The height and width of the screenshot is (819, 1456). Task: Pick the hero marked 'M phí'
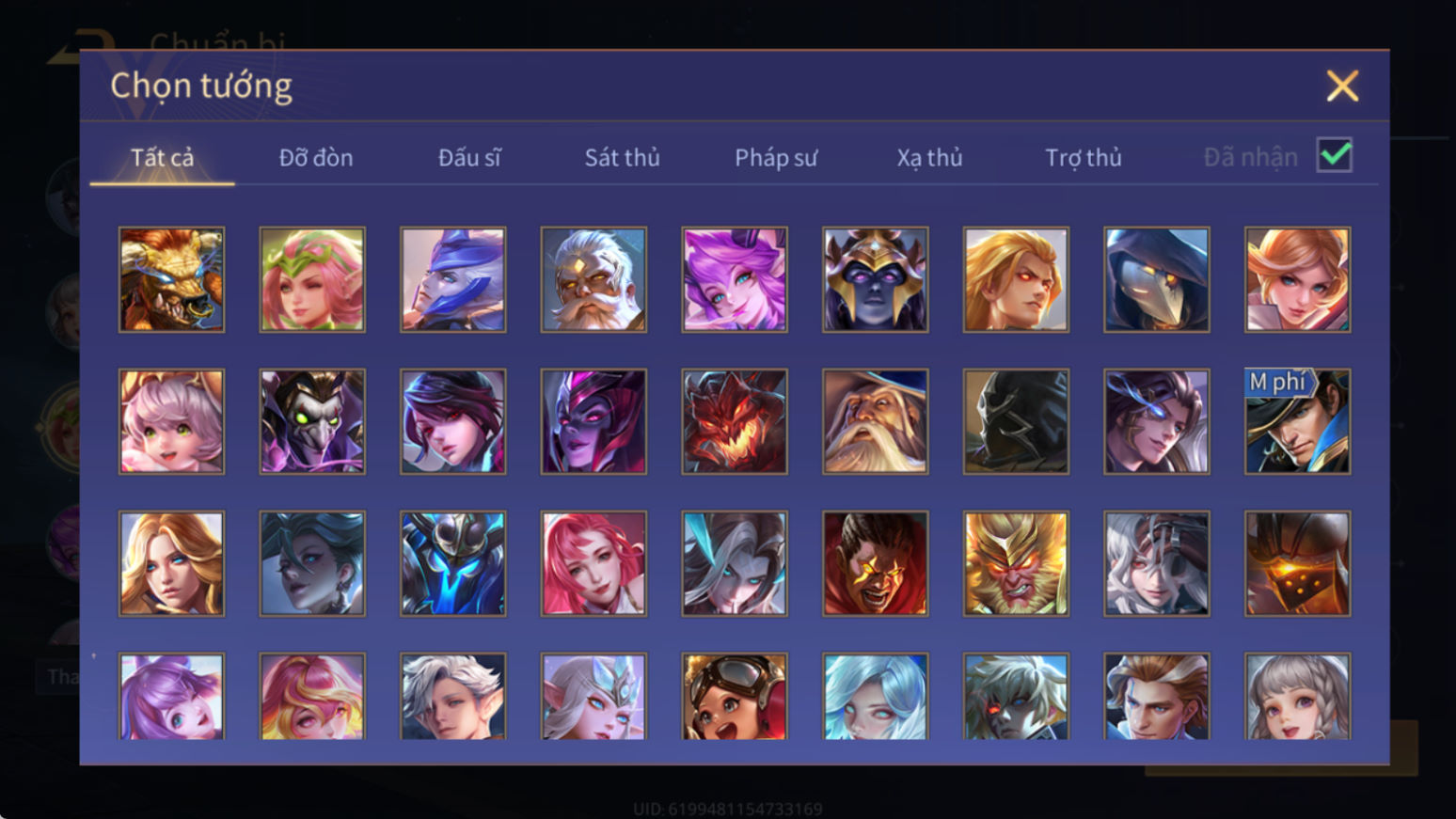pos(1297,421)
